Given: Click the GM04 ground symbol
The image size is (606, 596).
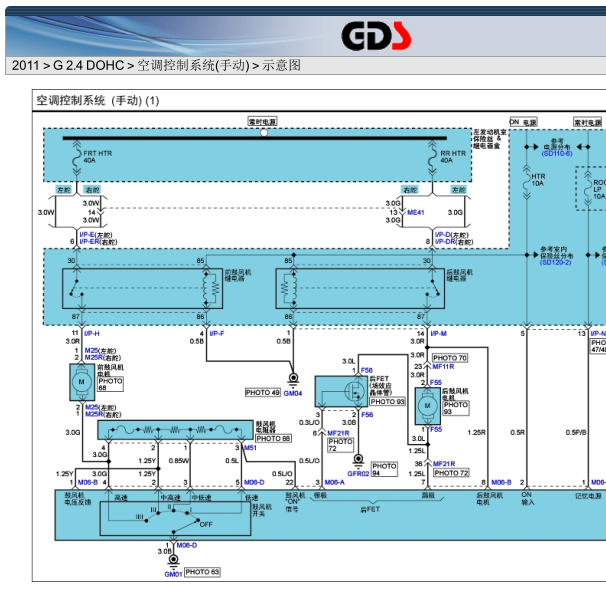Looking at the screenshot, I should tap(293, 379).
